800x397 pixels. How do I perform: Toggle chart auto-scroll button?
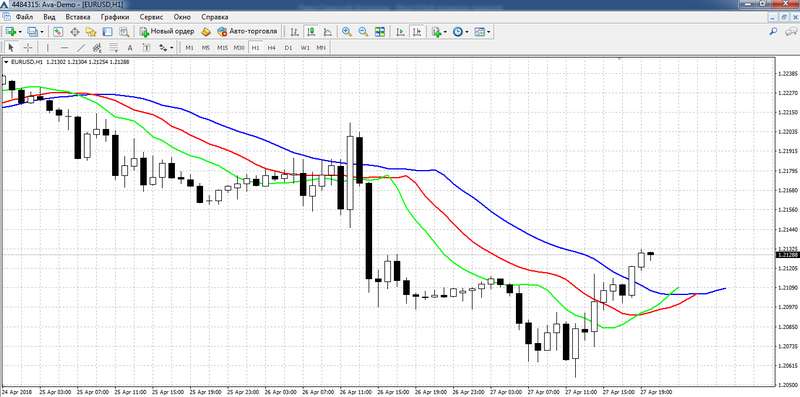[x=401, y=32]
